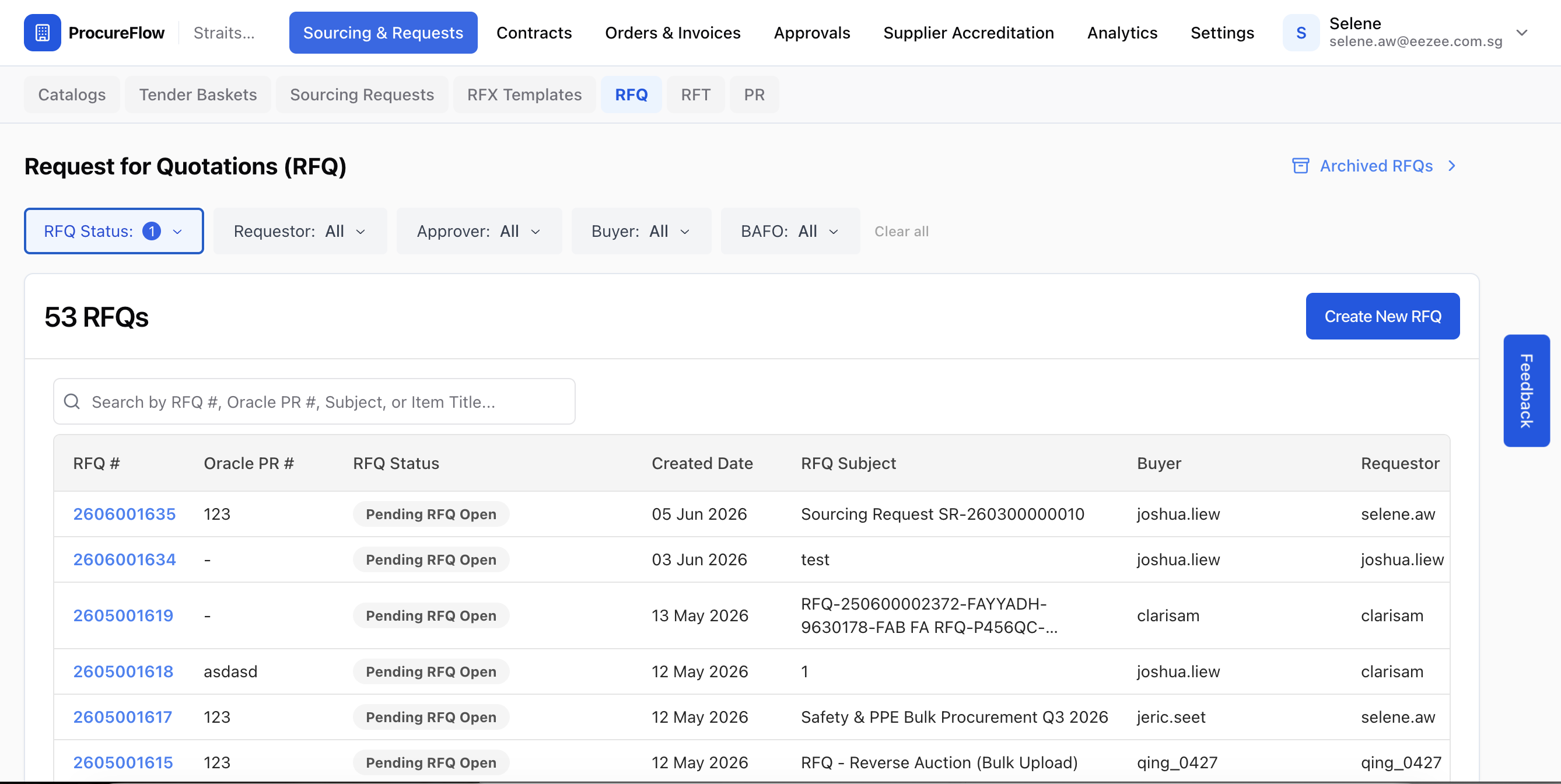Focus the RFQ search input field

click(x=314, y=401)
